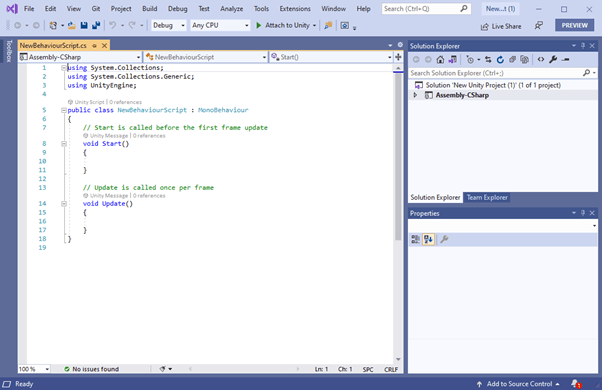Click the Find in Files icon
The width and height of the screenshot is (602, 390).
point(328,25)
